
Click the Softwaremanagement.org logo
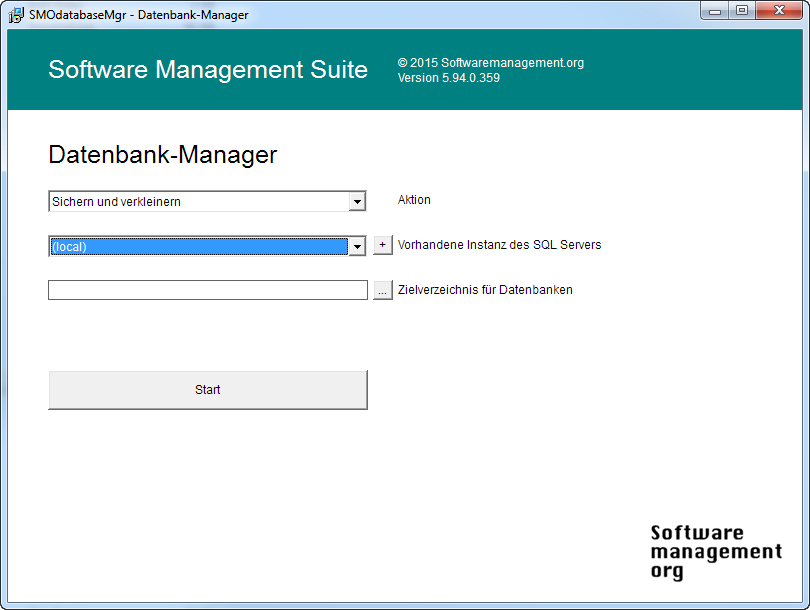pyautogui.click(x=715, y=551)
